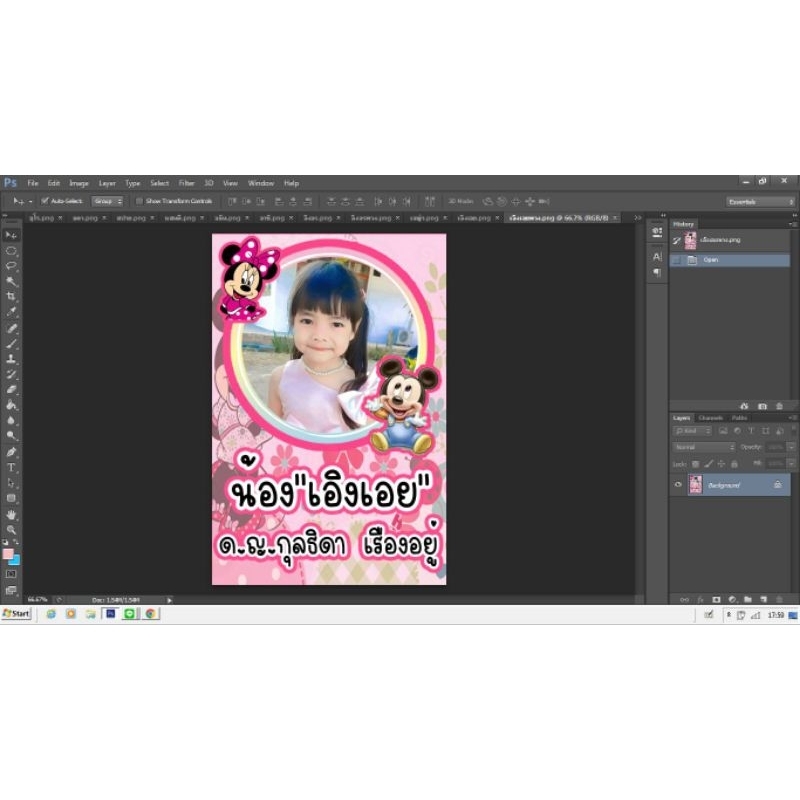Open the Paragraph panel icon
800x800 pixels.
pyautogui.click(x=657, y=273)
